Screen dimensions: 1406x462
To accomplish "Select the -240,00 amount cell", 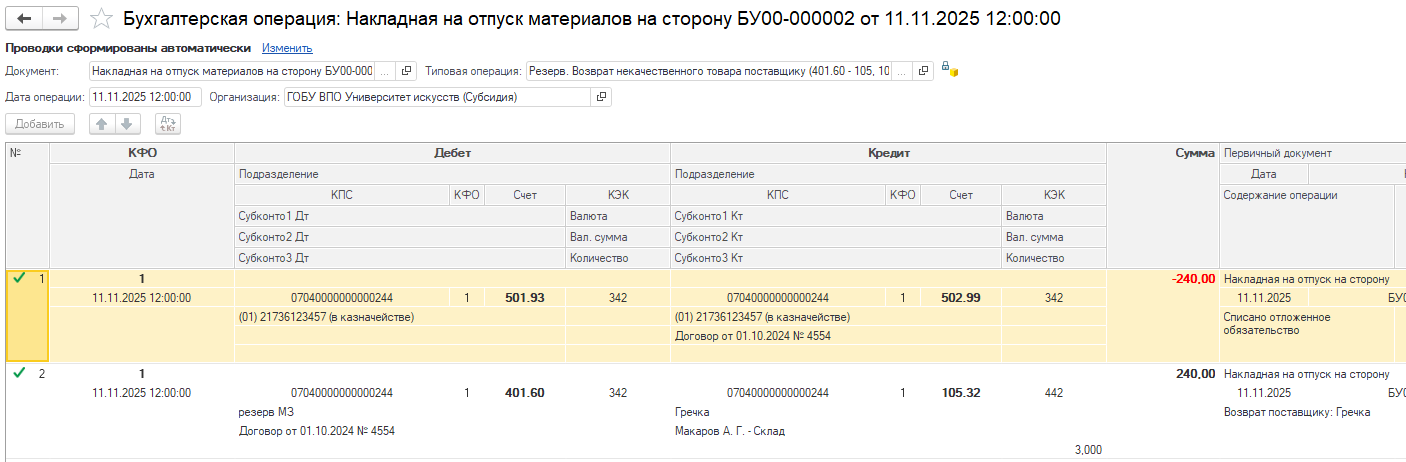I will (1192, 279).
